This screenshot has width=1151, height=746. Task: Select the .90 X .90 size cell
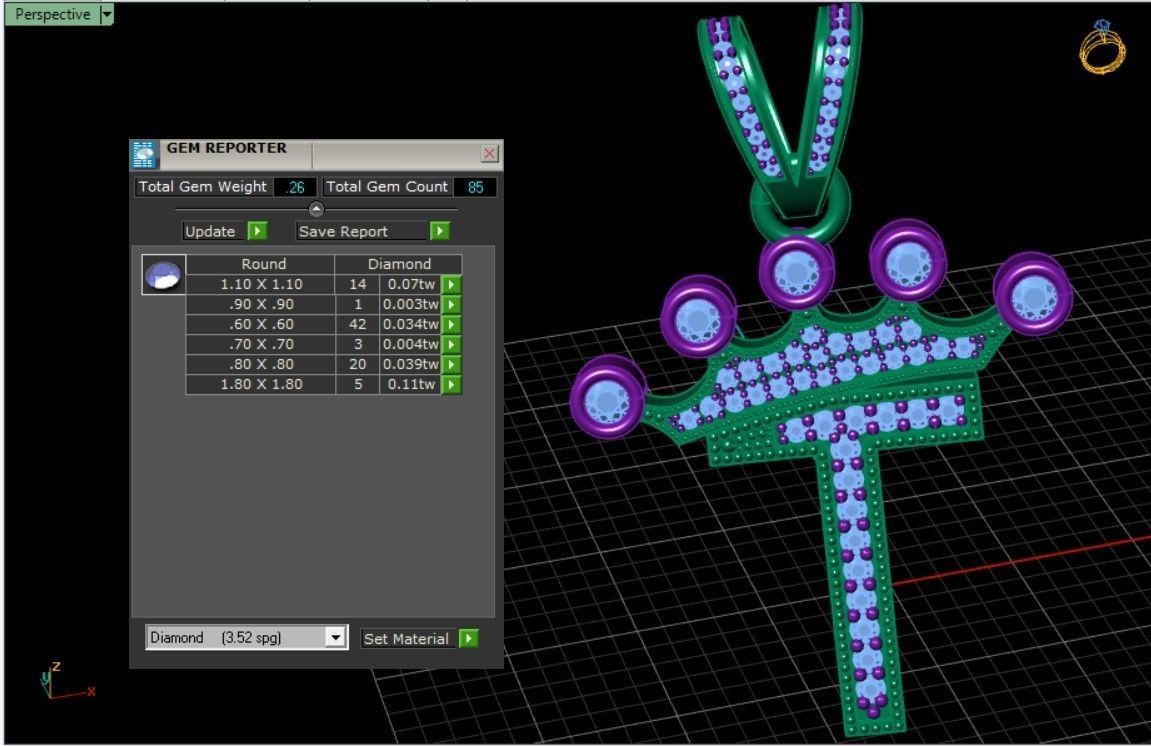[261, 304]
